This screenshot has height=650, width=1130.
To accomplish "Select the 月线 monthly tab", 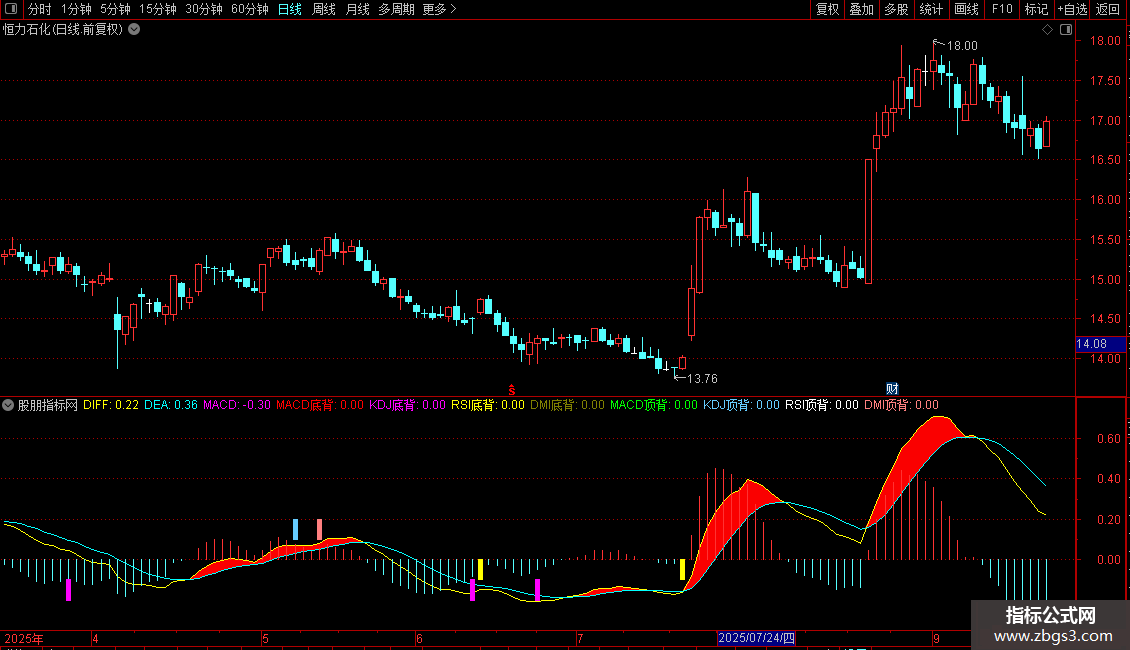I will (357, 9).
